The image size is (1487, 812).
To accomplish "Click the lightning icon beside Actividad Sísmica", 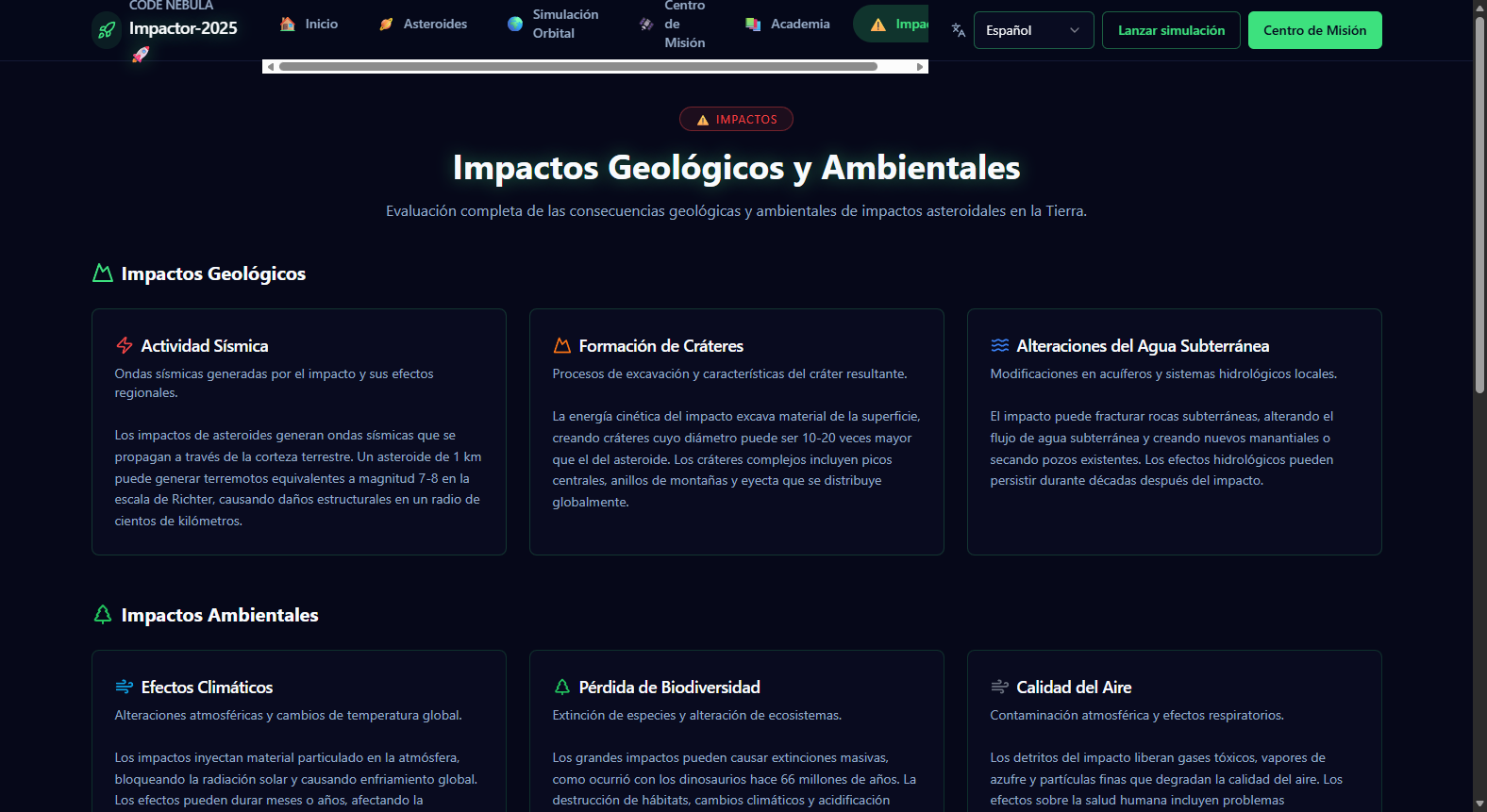I will (125, 345).
